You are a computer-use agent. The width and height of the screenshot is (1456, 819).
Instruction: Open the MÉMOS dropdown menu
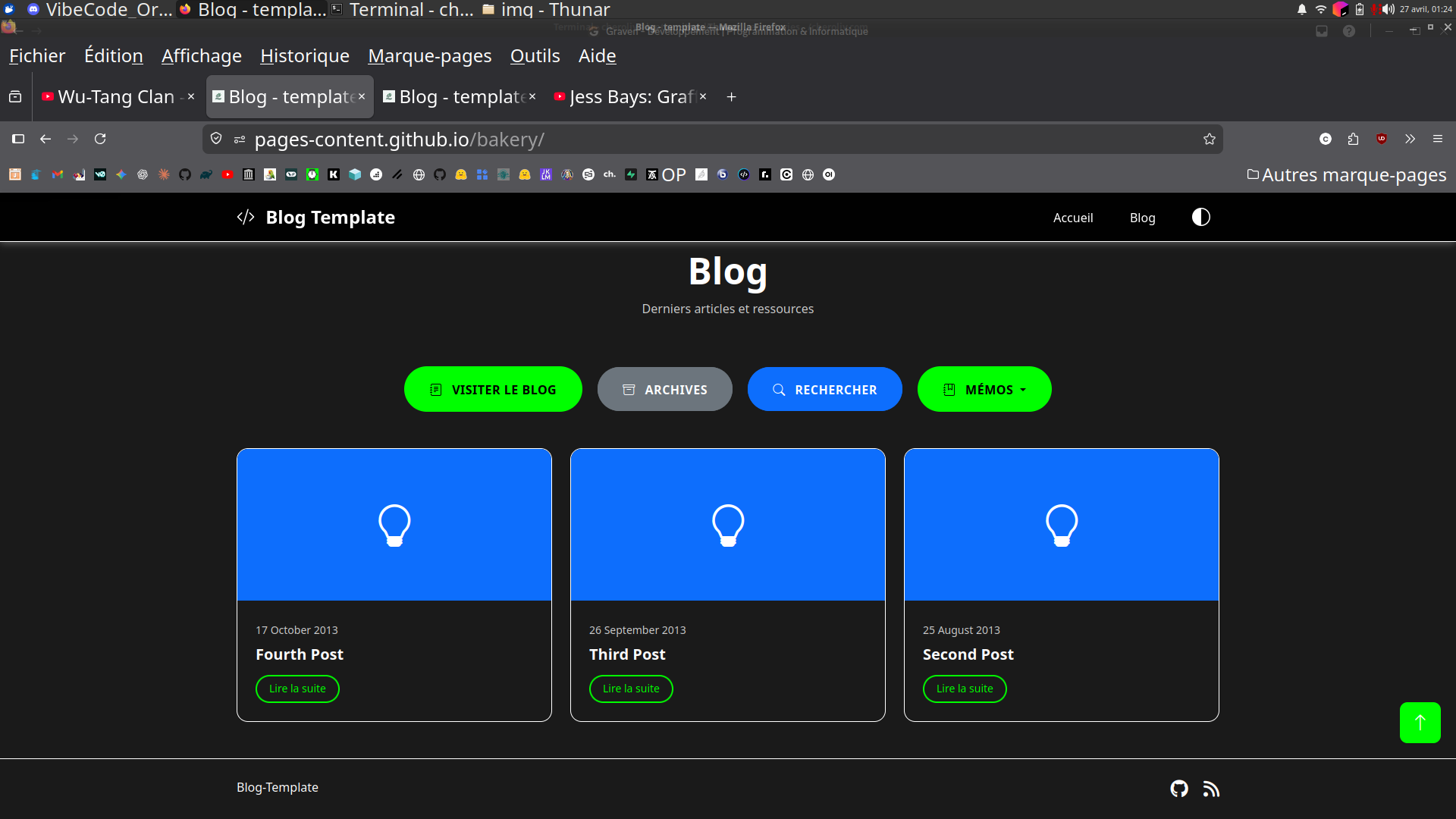coord(984,389)
